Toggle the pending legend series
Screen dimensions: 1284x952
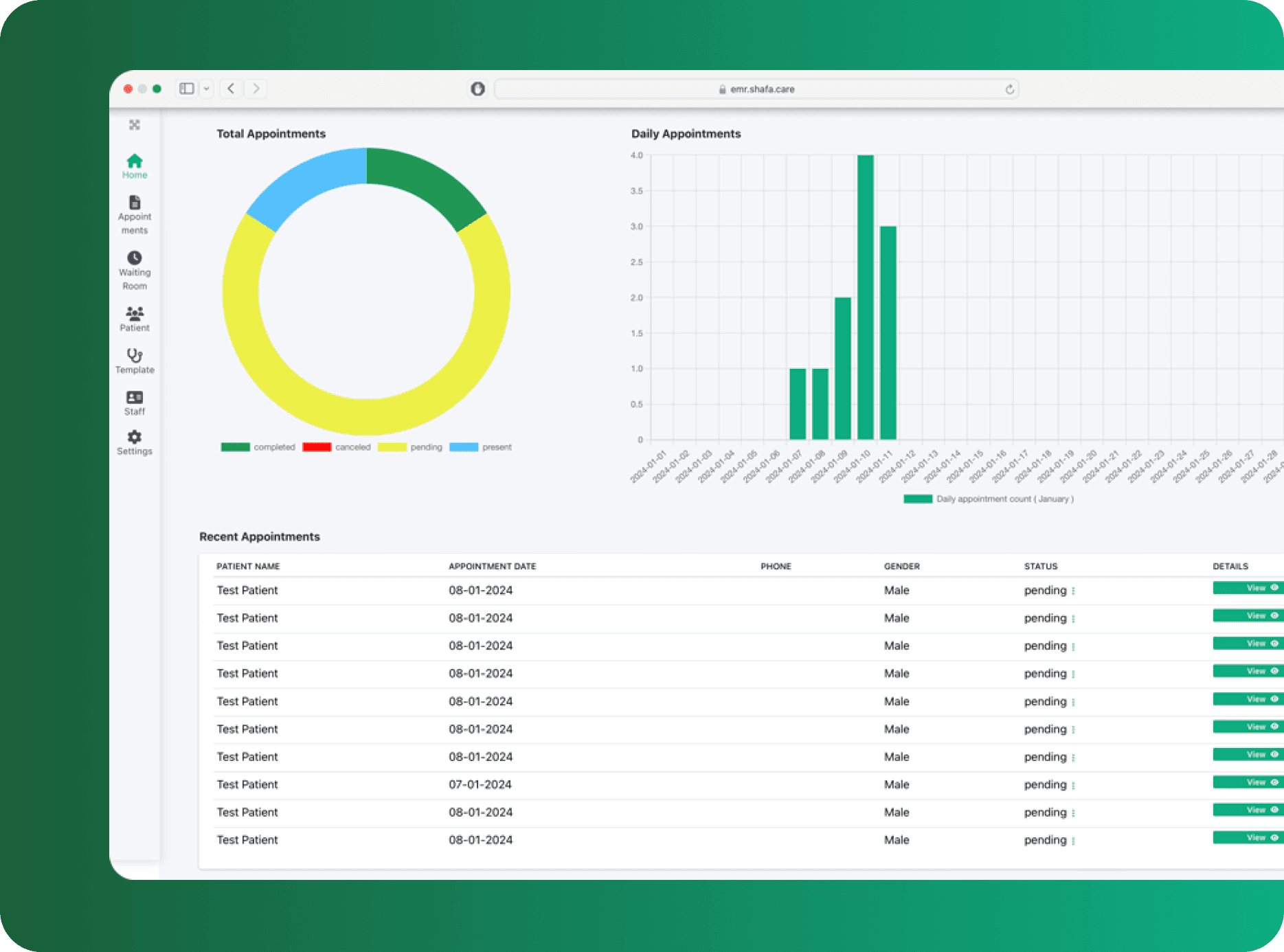coord(392,447)
